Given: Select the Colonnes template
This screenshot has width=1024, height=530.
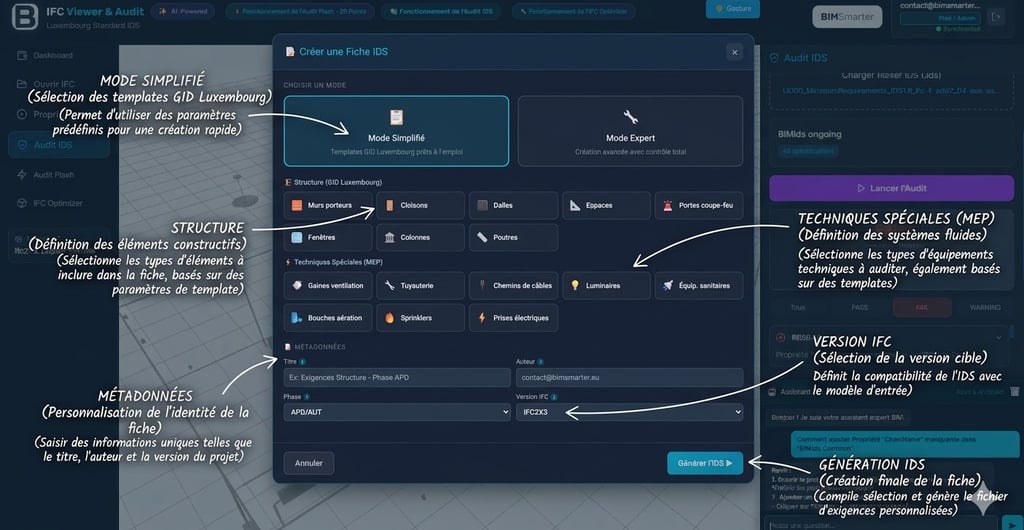Looking at the screenshot, I should [421, 238].
